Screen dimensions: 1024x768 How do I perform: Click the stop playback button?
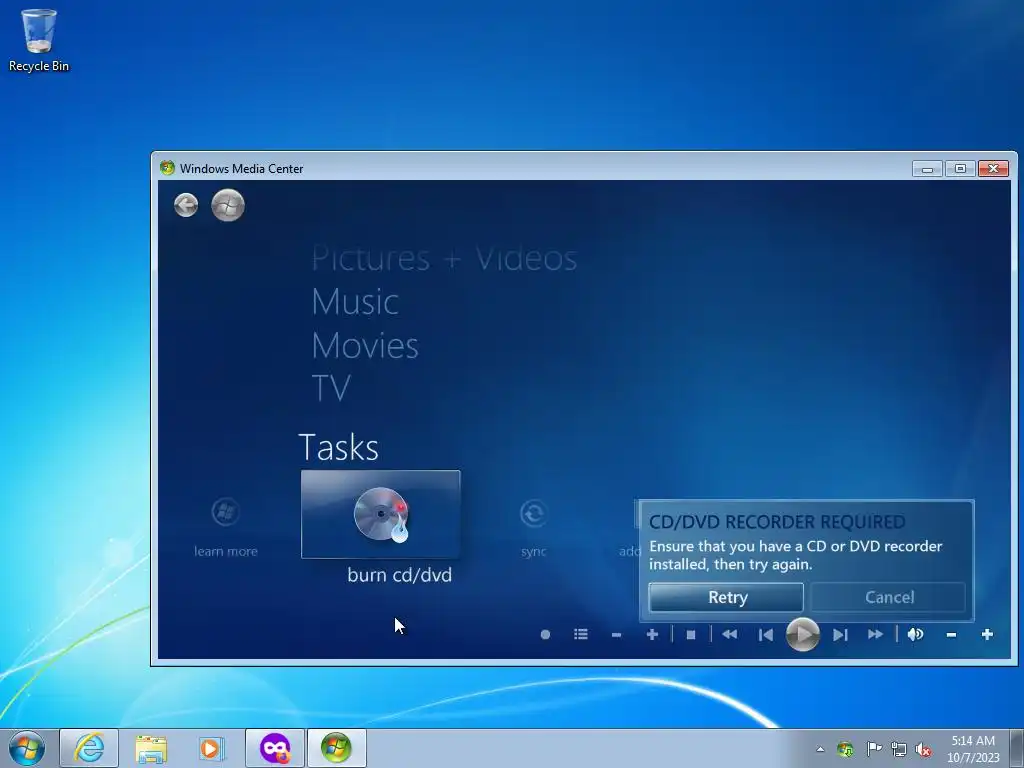click(x=691, y=634)
